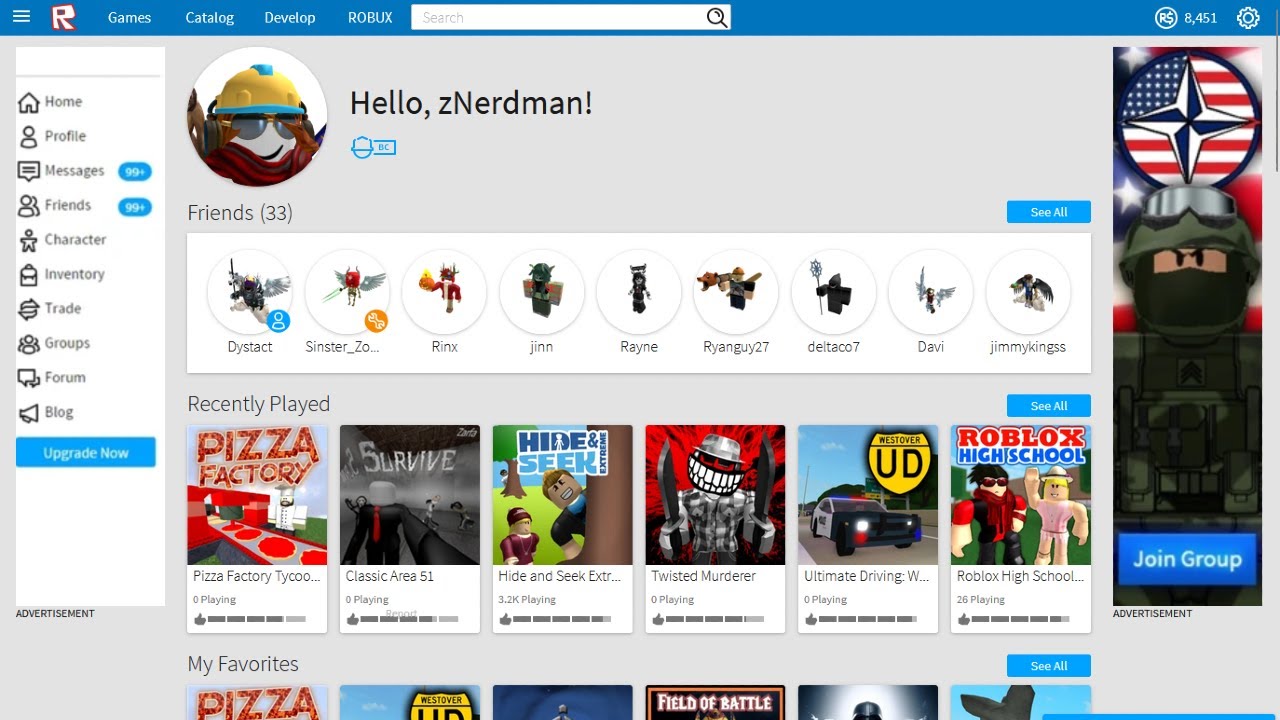
Task: Click the Builders Club badge icon
Action: pyautogui.click(x=373, y=147)
